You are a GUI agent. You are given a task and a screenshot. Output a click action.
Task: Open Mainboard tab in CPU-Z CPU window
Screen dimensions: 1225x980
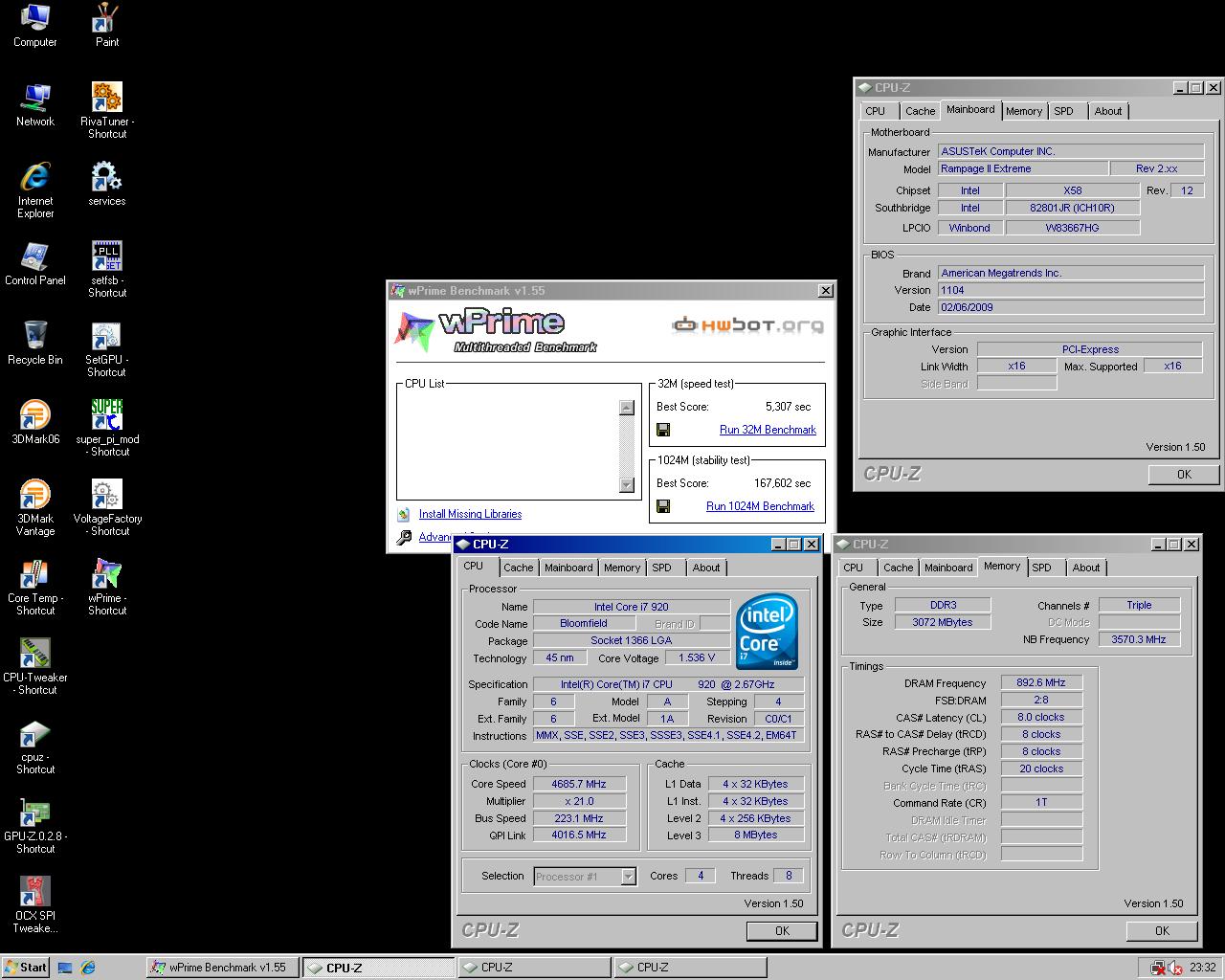pos(568,568)
